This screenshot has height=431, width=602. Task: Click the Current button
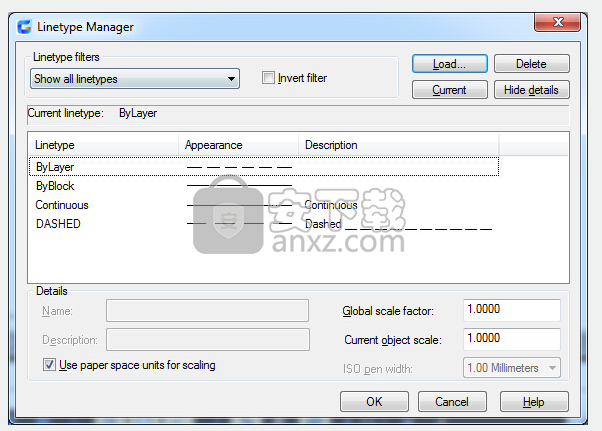tap(450, 90)
